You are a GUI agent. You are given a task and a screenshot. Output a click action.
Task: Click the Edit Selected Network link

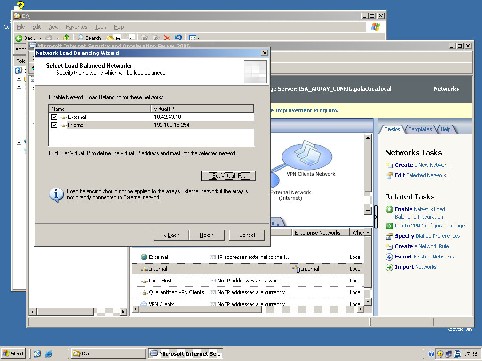click(420, 175)
